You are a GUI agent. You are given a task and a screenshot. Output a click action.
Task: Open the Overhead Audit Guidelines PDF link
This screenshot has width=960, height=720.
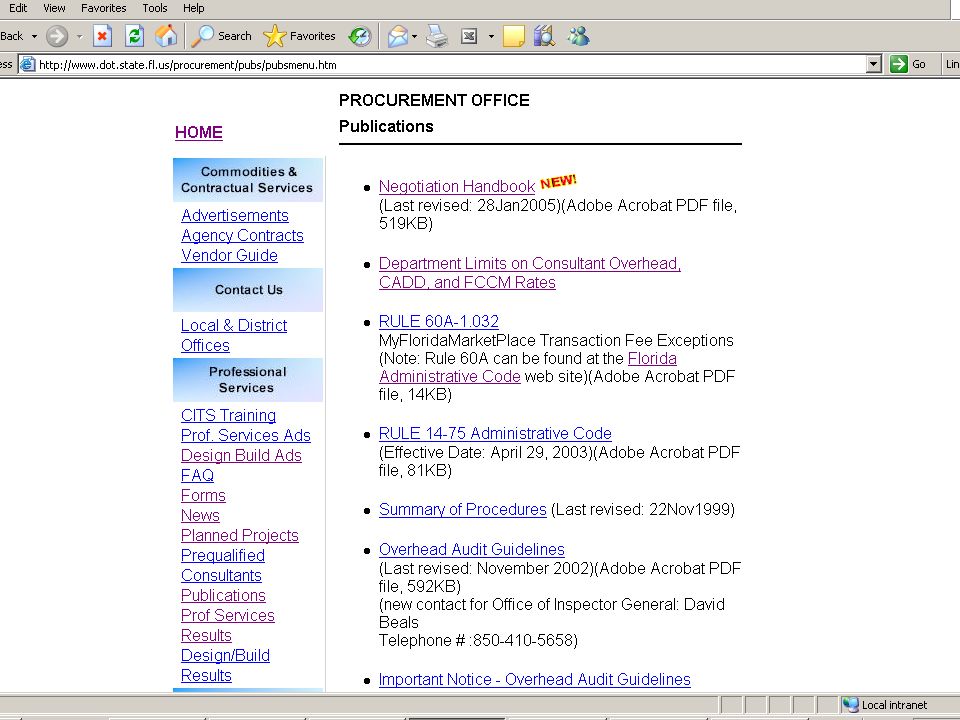471,549
